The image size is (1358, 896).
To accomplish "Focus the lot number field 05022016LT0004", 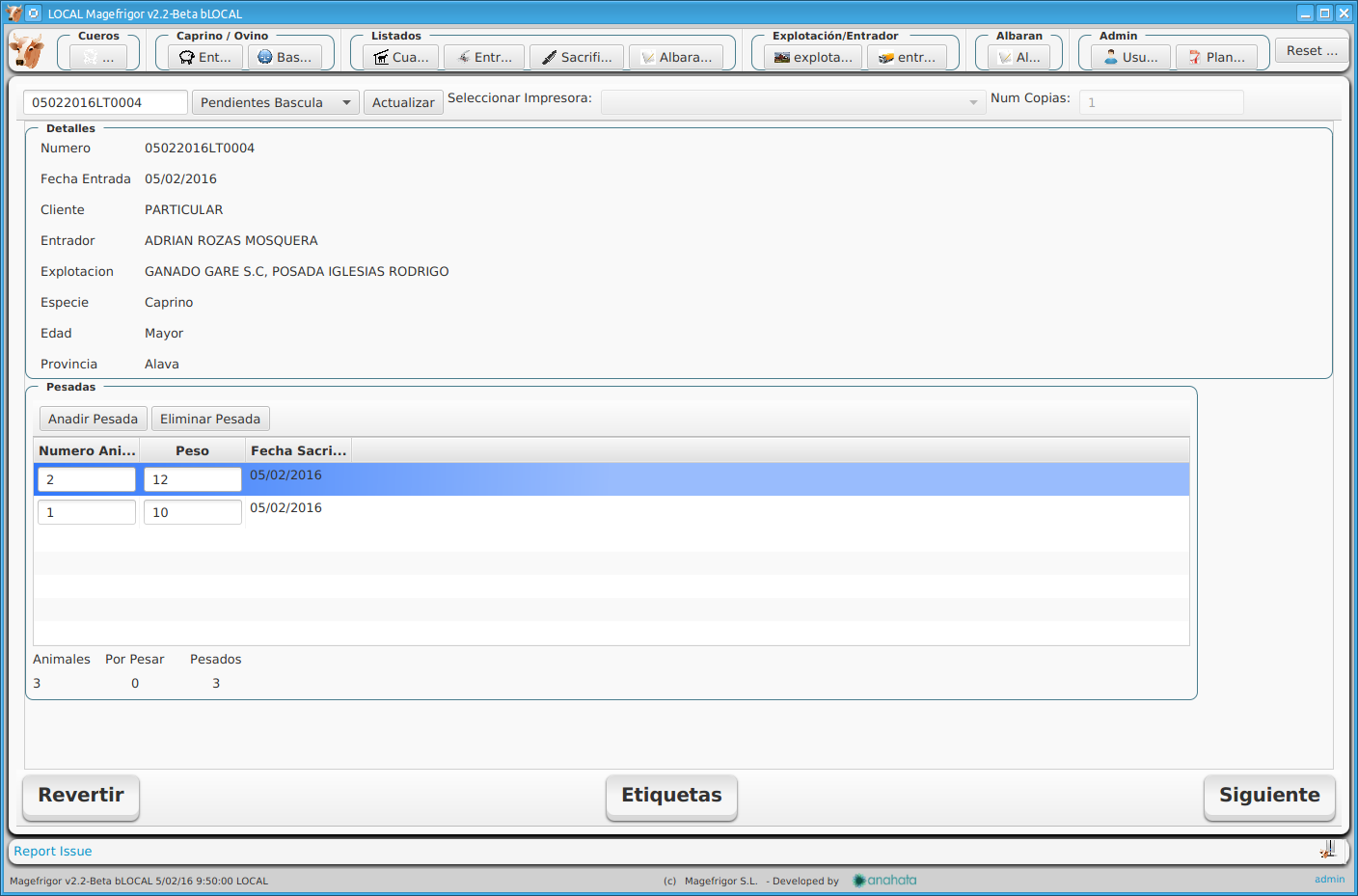I will (105, 102).
